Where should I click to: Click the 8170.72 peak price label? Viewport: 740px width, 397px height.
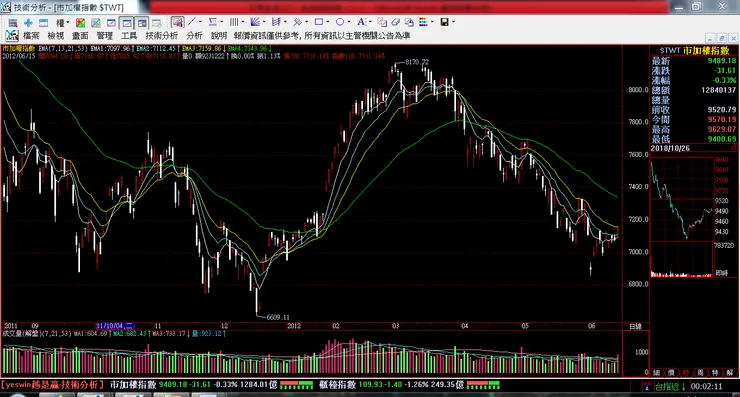click(417, 62)
